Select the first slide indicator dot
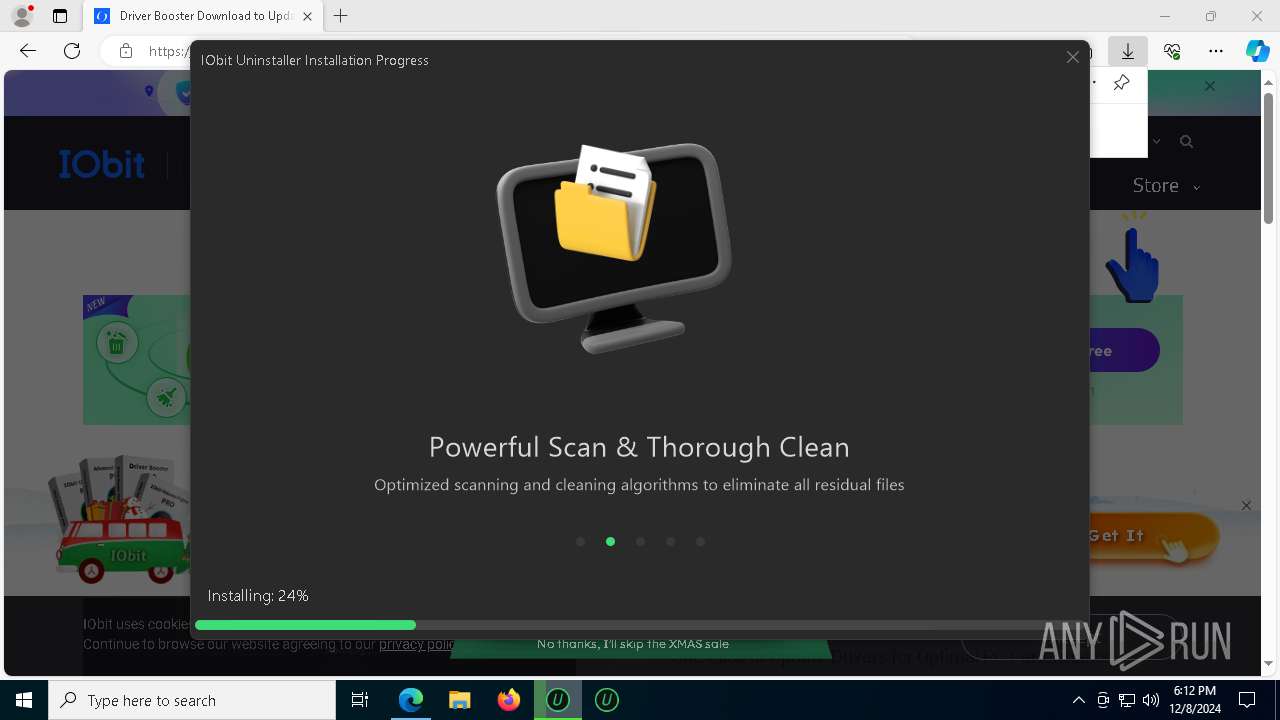1280x720 pixels. point(580,542)
